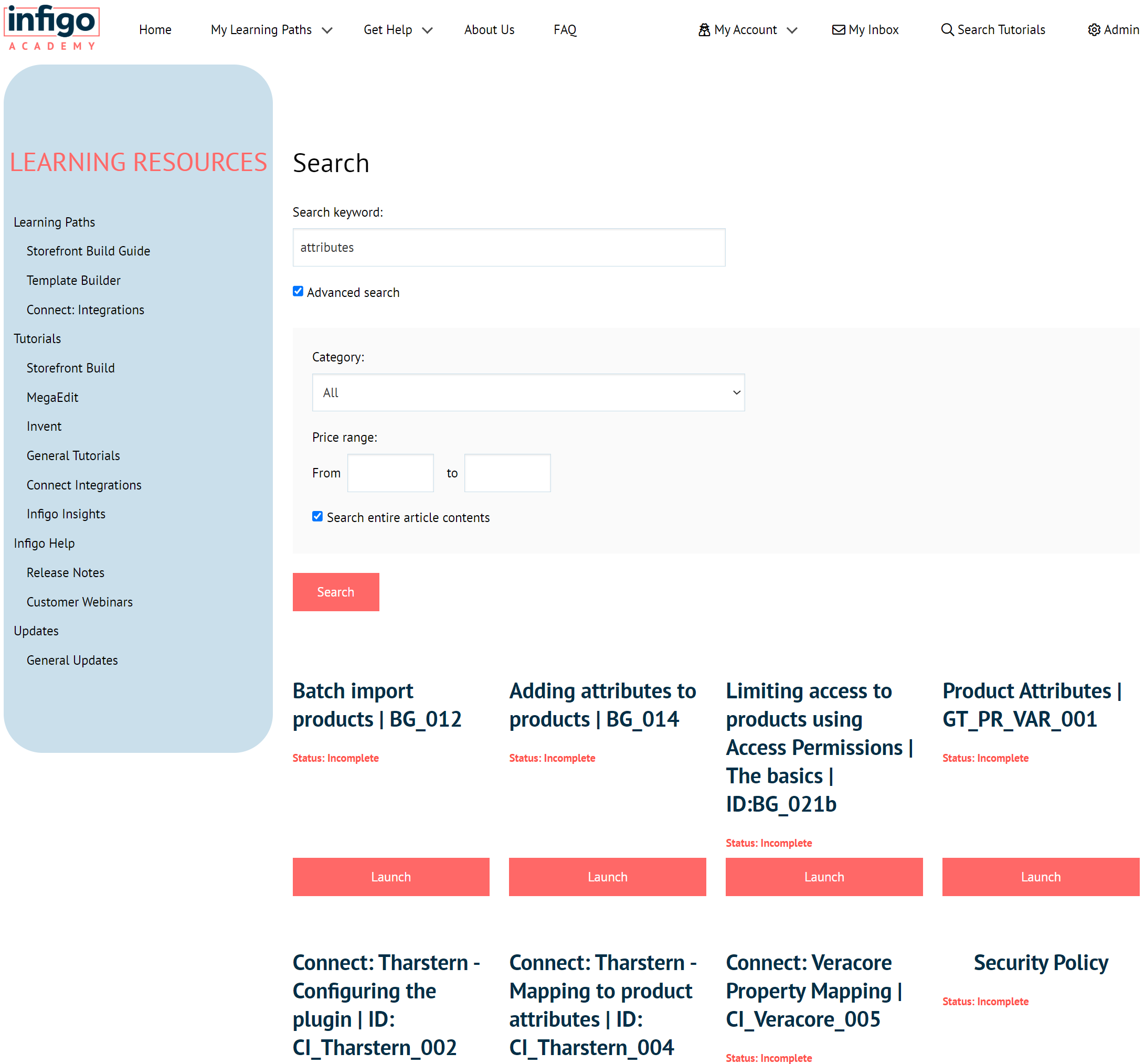Click the My Inbox envelope icon
This screenshot has width=1145, height=1064.
coord(839,30)
